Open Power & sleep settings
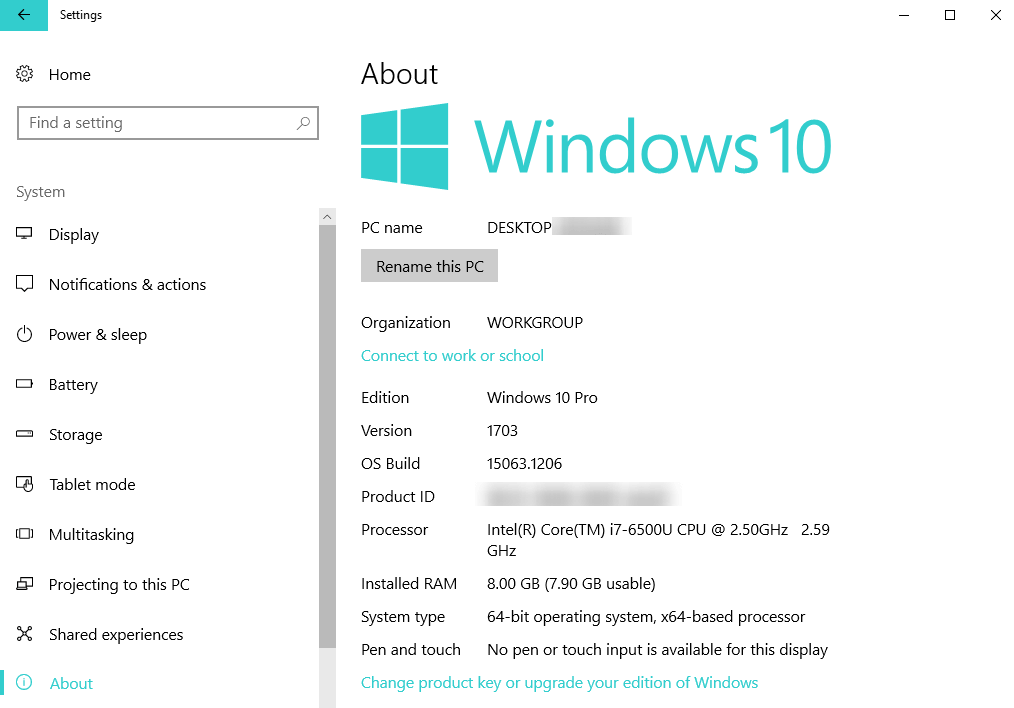The width and height of the screenshot is (1014, 708). point(98,335)
